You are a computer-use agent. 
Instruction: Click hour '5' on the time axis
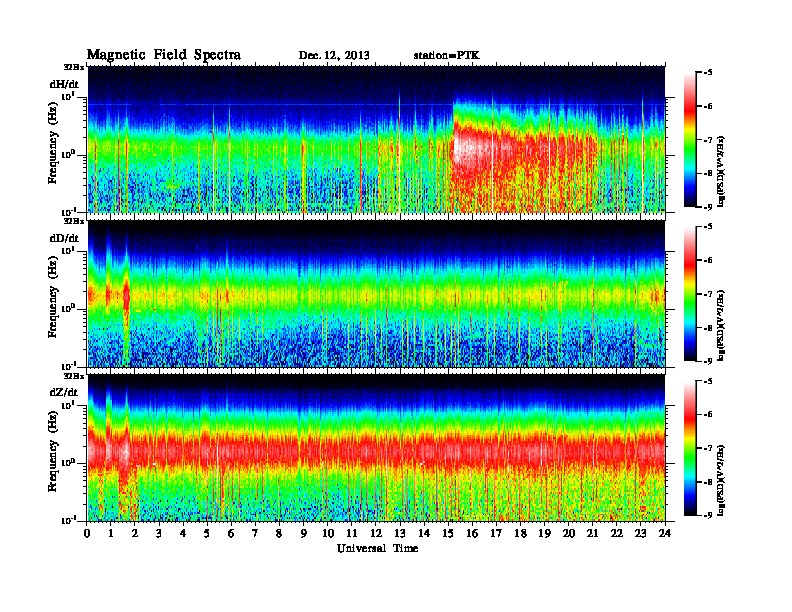click(207, 533)
